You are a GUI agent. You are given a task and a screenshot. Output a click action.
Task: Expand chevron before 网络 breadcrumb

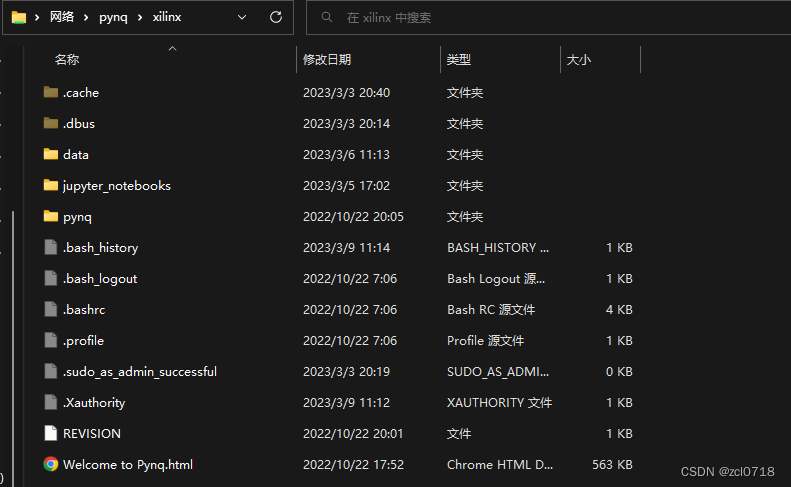37,18
